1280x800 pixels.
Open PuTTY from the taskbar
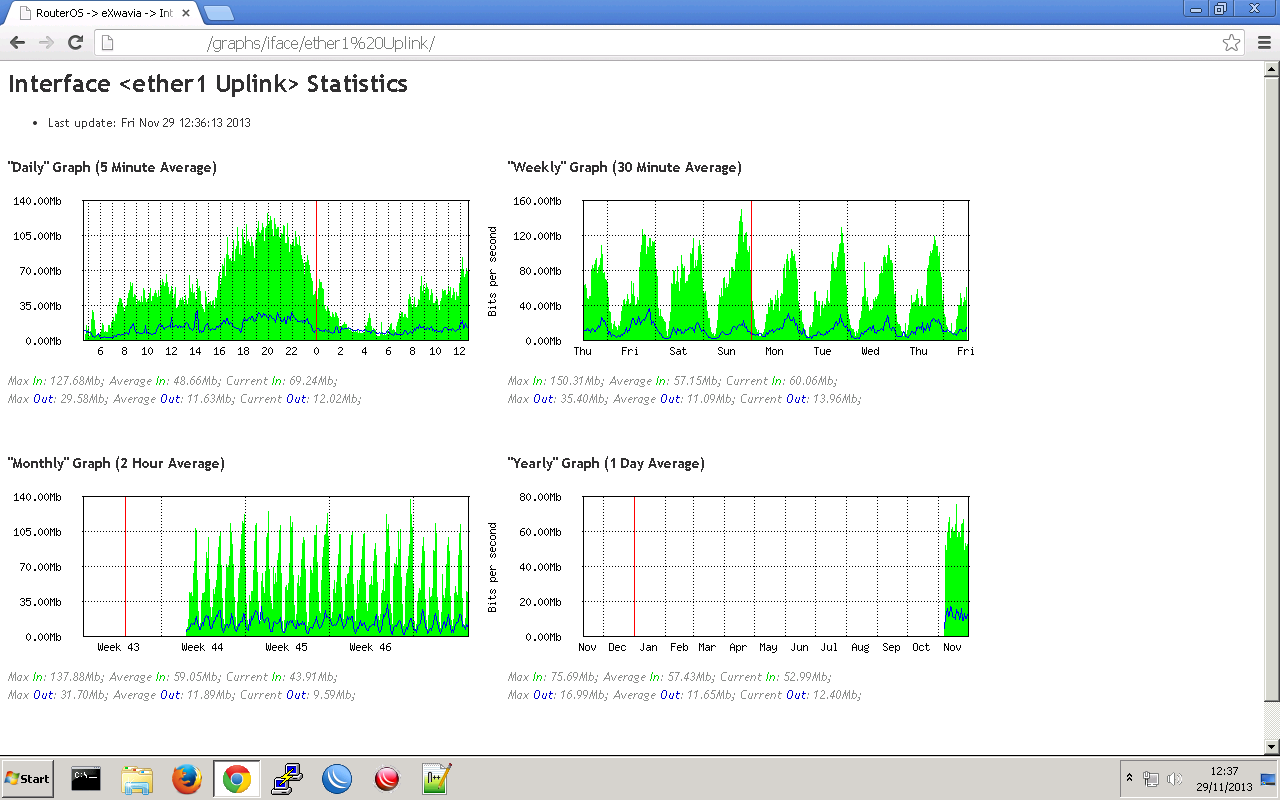click(x=287, y=778)
